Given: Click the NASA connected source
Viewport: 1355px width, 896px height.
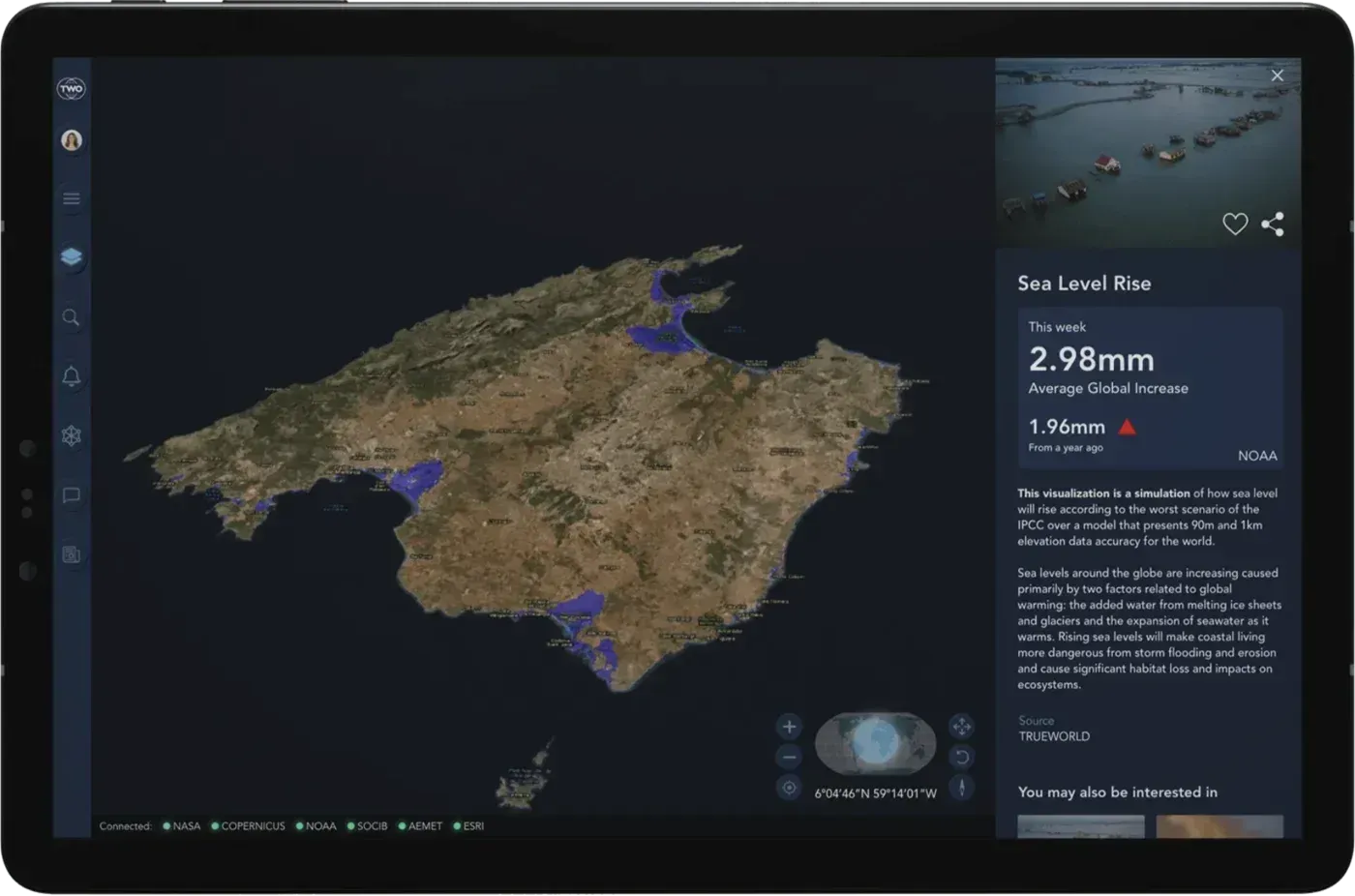Looking at the screenshot, I should [182, 826].
